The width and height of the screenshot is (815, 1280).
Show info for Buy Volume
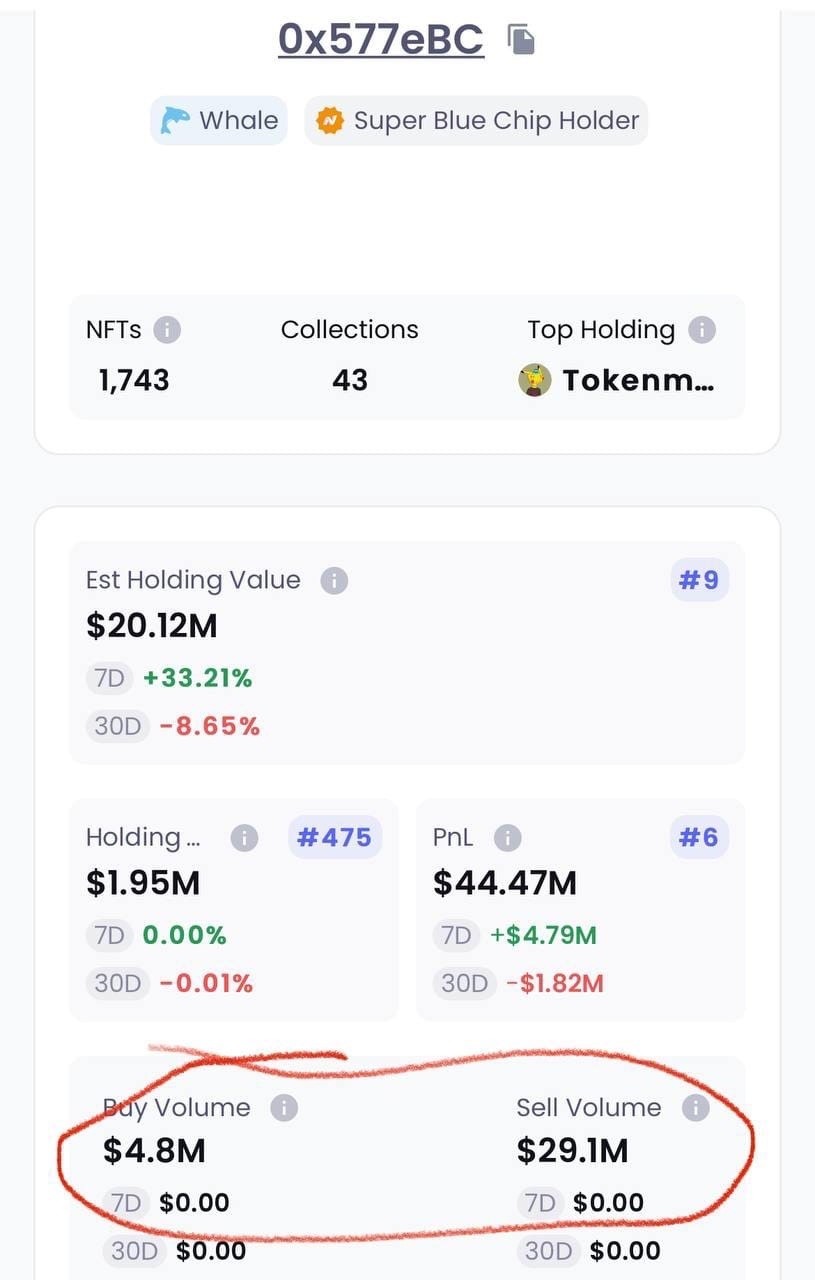point(284,1107)
